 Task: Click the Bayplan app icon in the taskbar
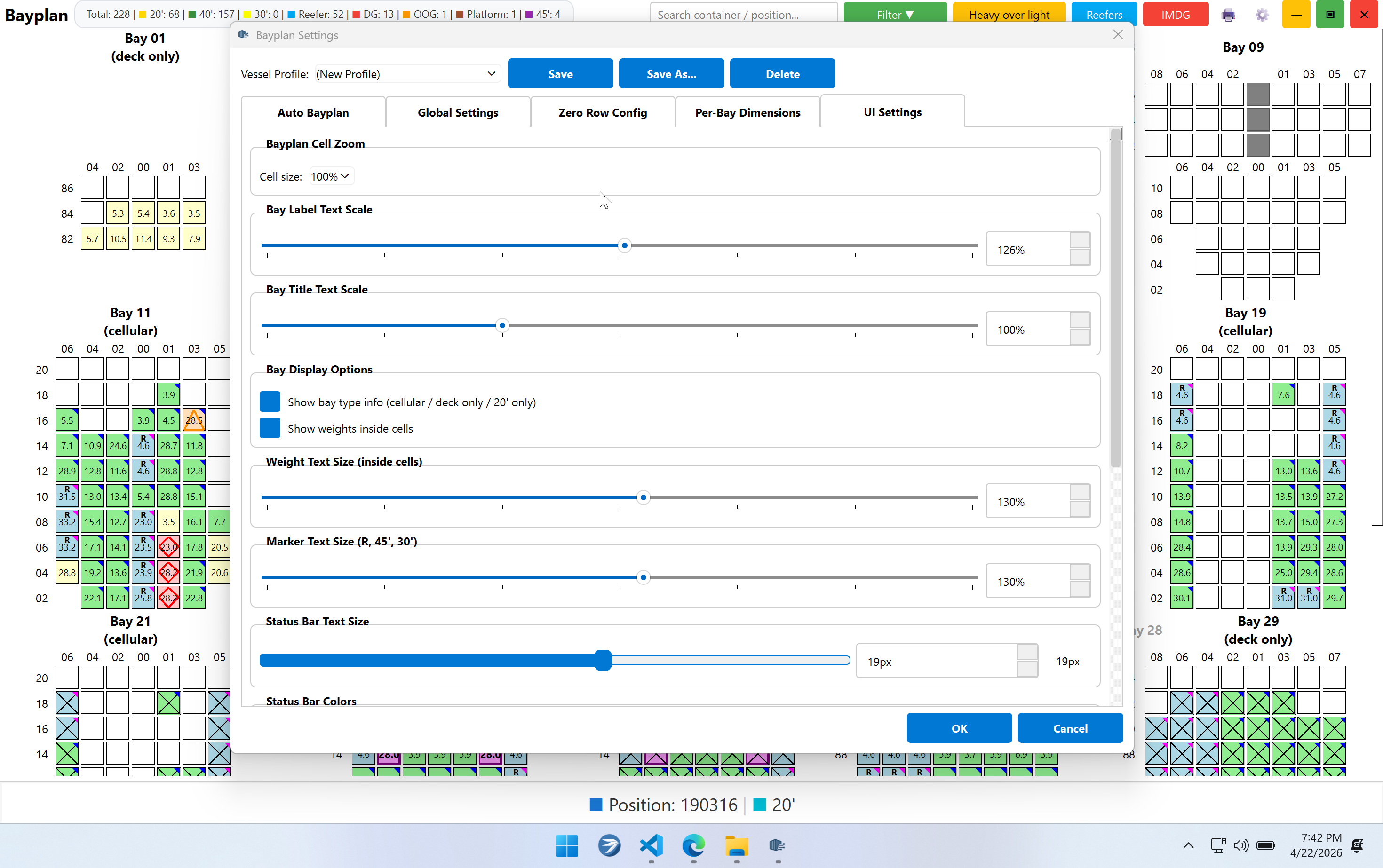[x=778, y=845]
